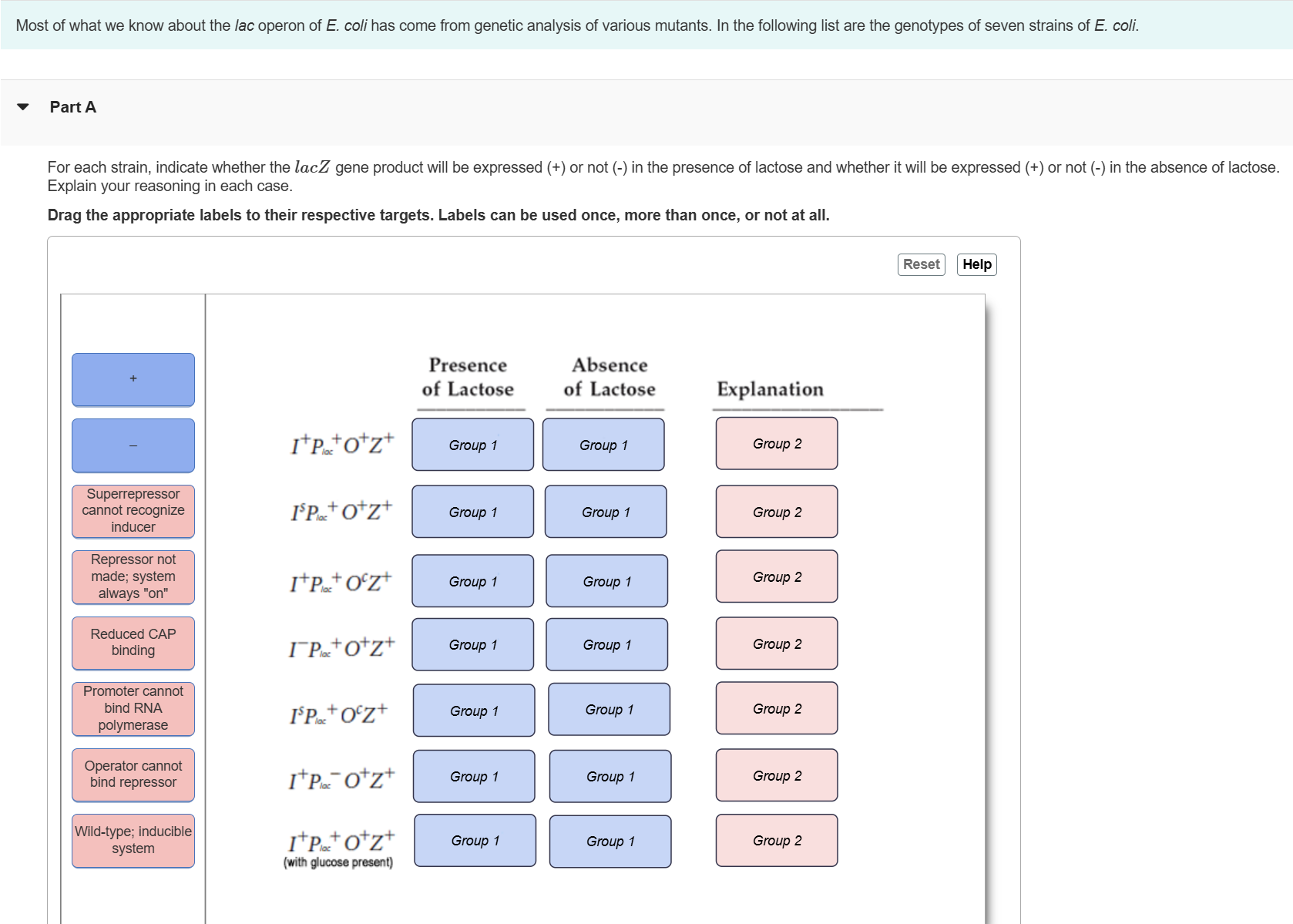Image resolution: width=1293 pixels, height=924 pixels.
Task: Select the Part A heading text
Action: tap(72, 106)
